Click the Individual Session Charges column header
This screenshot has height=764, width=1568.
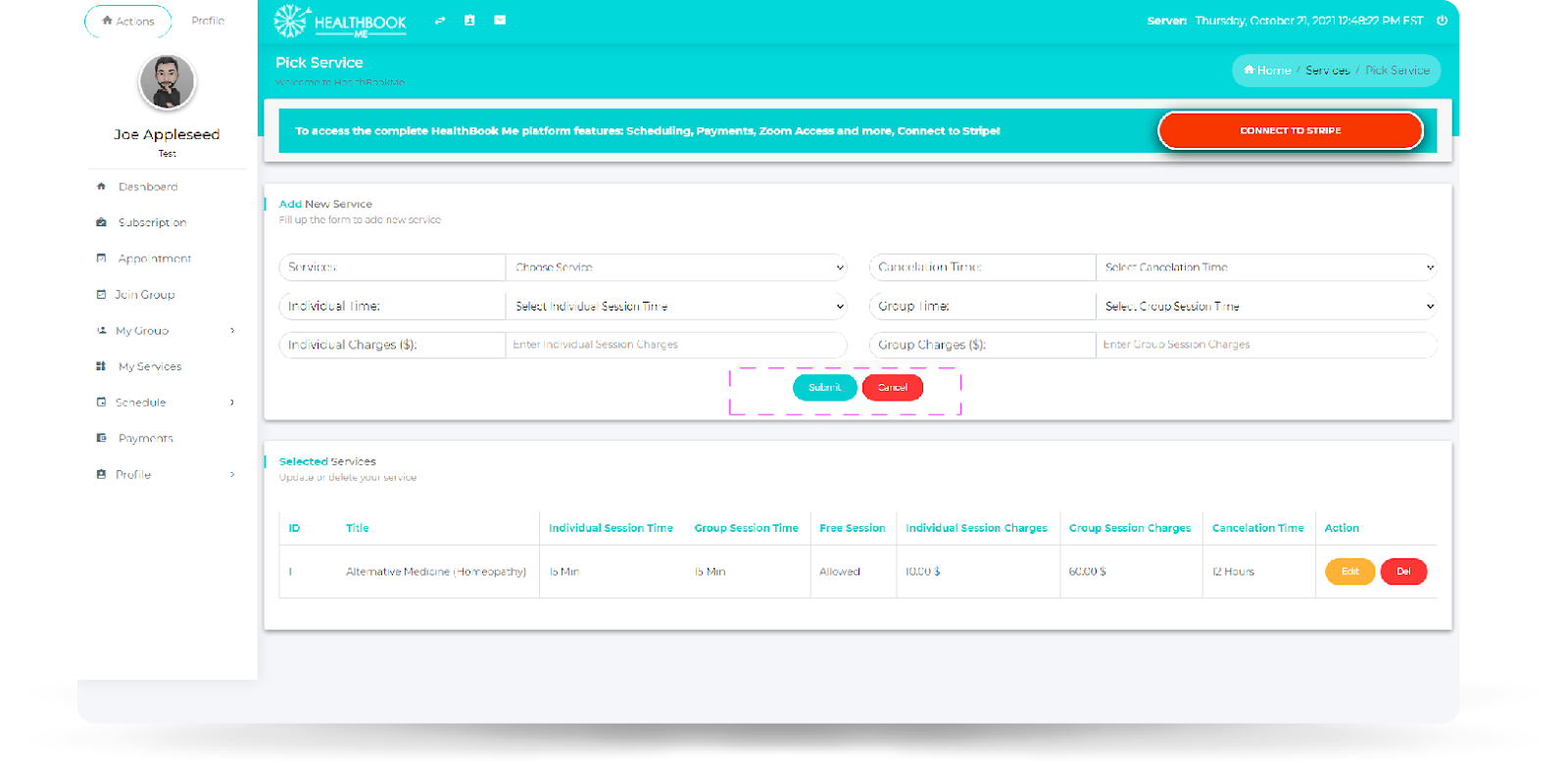[976, 528]
